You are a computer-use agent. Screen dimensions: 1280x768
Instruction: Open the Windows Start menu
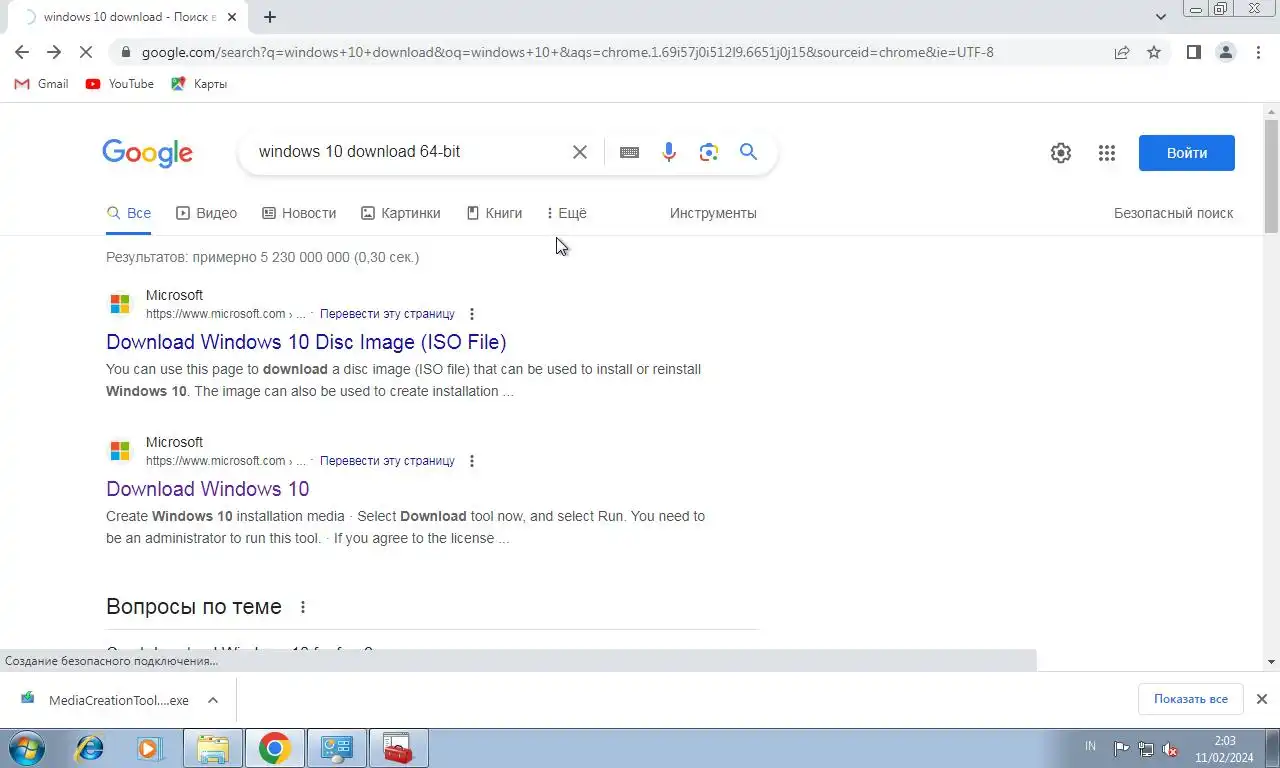tap(27, 747)
